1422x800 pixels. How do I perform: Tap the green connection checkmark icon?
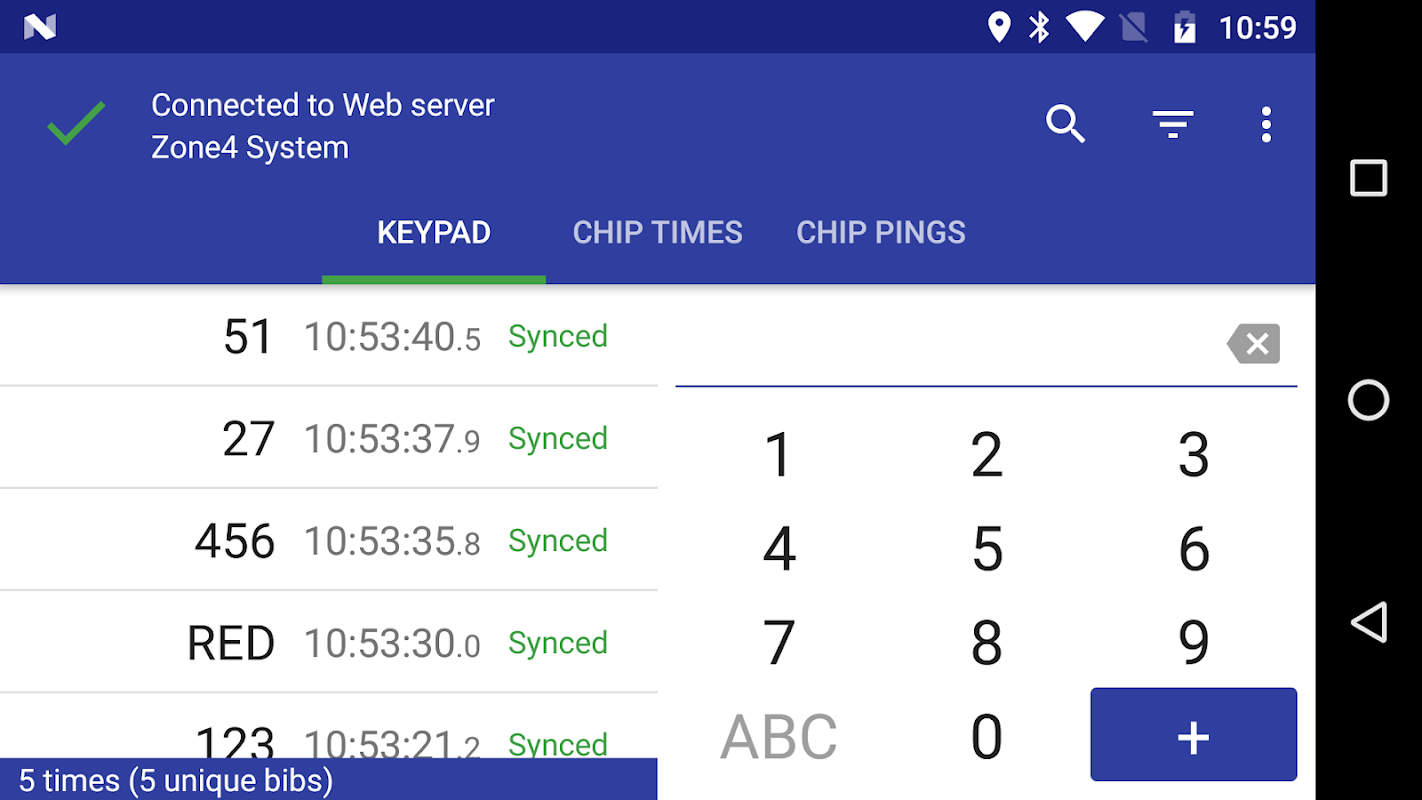pyautogui.click(x=76, y=124)
